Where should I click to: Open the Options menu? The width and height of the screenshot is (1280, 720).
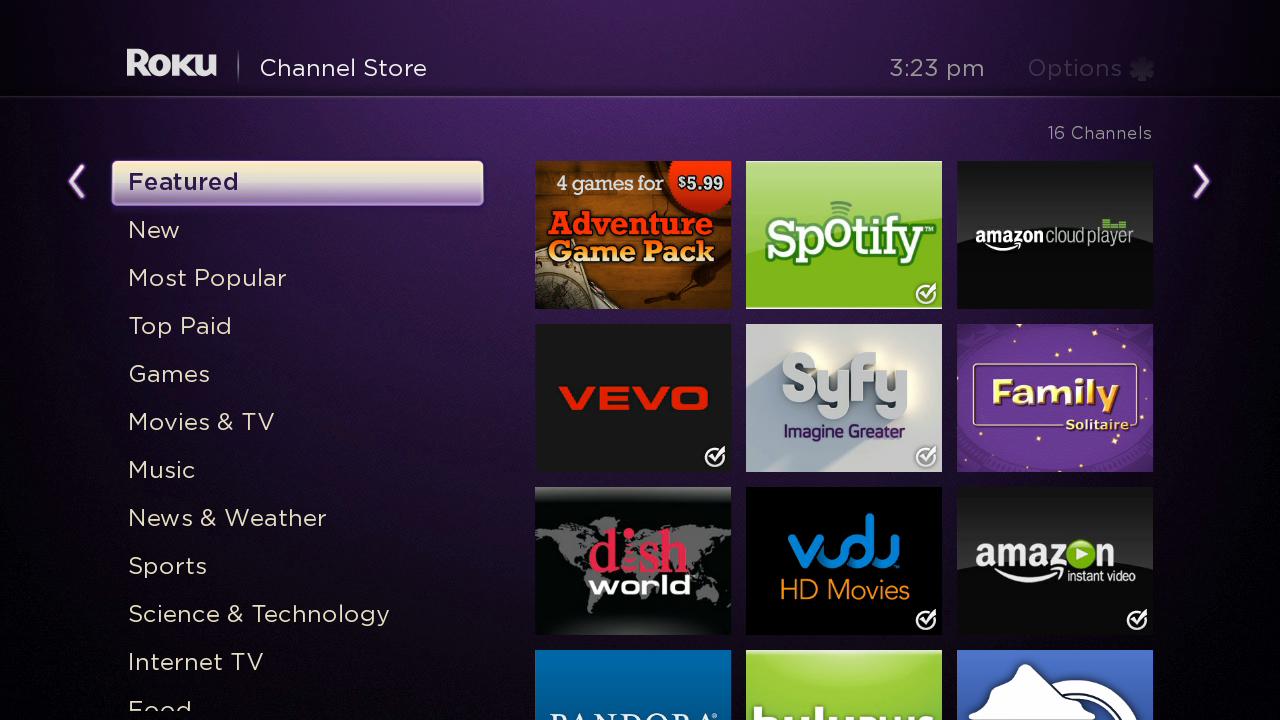pos(1090,68)
